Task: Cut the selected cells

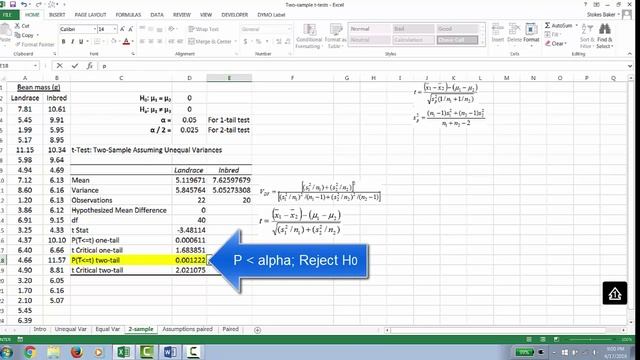Action: click(x=22, y=26)
